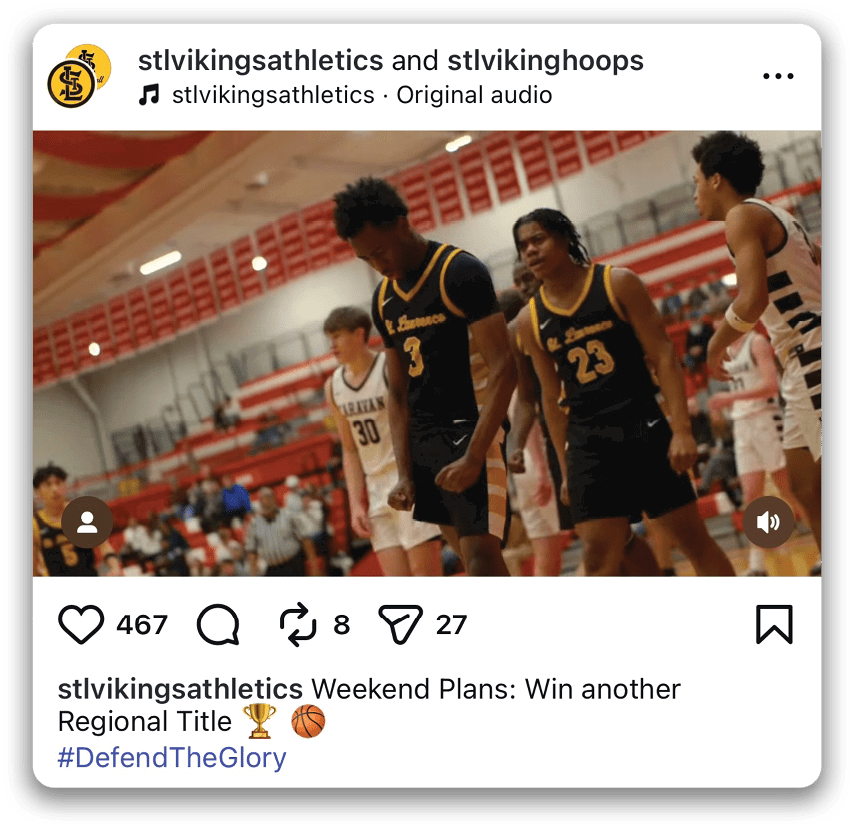
Task: Repost using the arrows icon
Action: coord(297,624)
